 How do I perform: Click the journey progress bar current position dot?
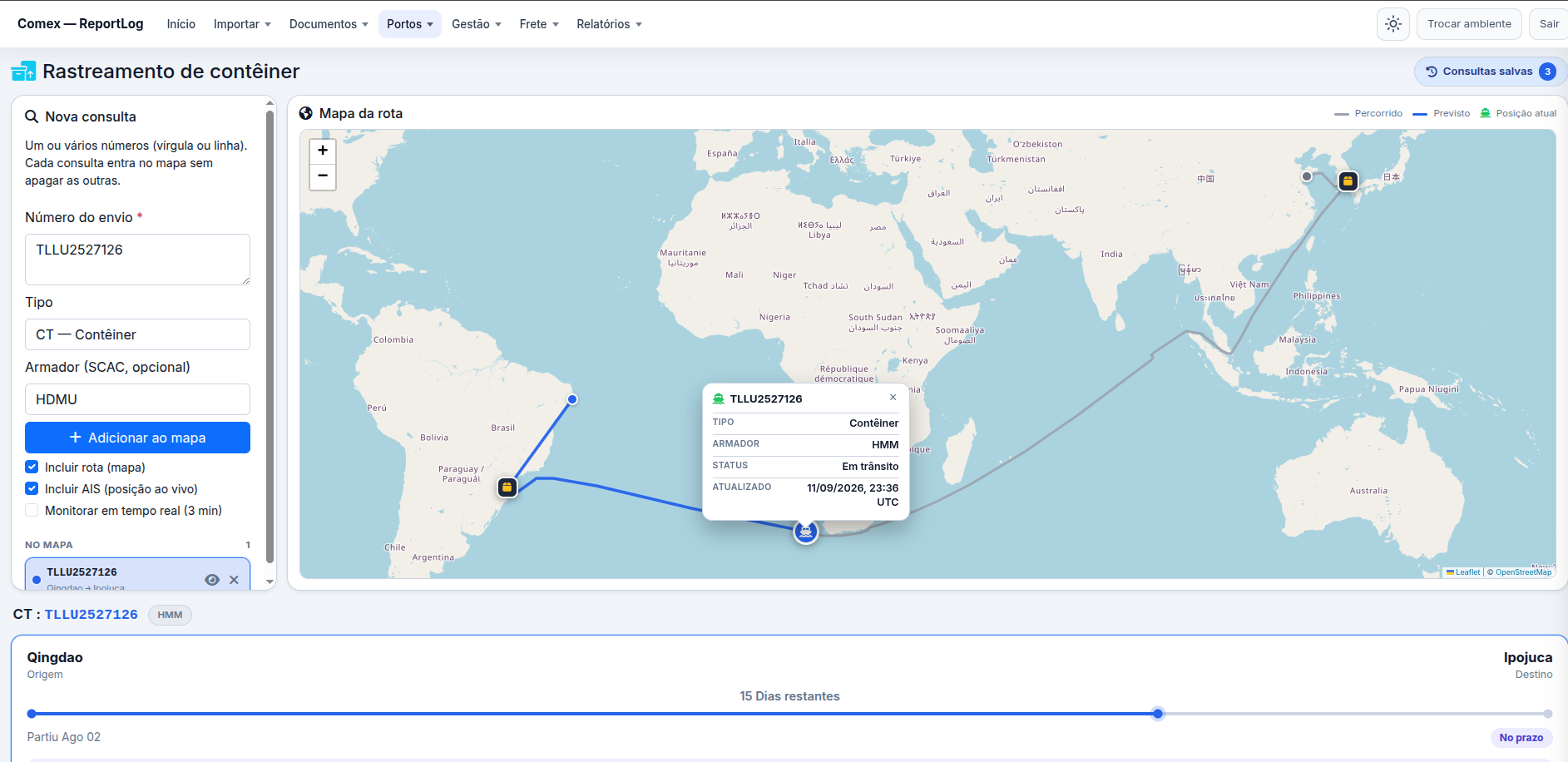(1158, 714)
